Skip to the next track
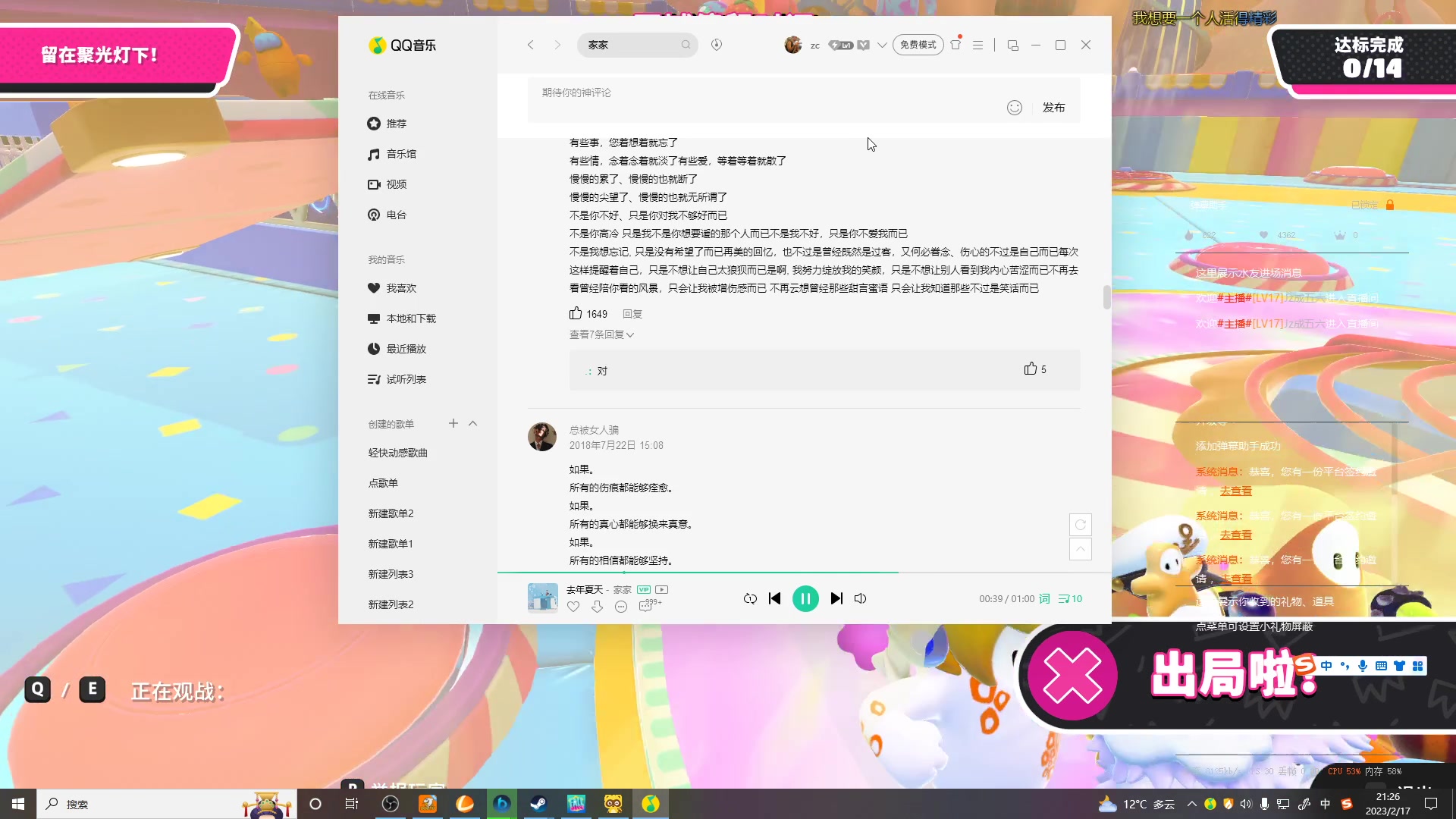The height and width of the screenshot is (819, 1456). point(836,598)
